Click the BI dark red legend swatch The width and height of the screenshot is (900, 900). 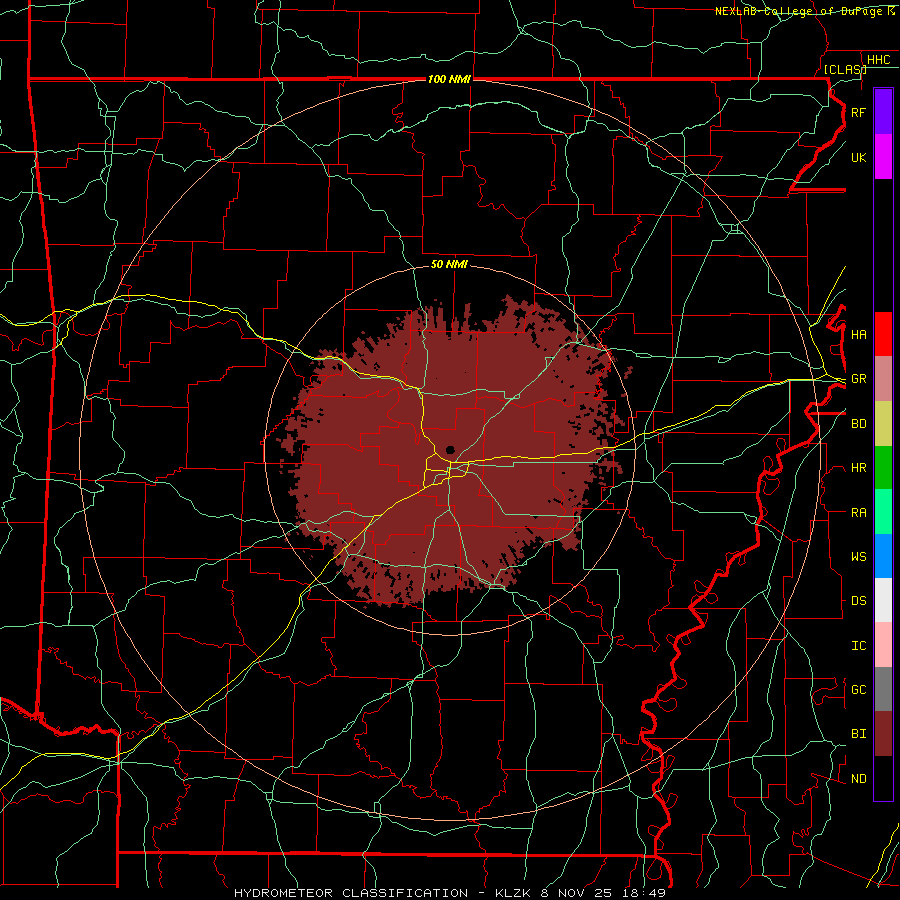point(883,734)
